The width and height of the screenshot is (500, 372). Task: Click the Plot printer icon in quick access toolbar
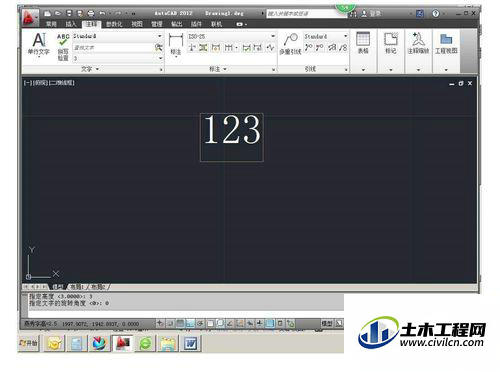[x=91, y=13]
